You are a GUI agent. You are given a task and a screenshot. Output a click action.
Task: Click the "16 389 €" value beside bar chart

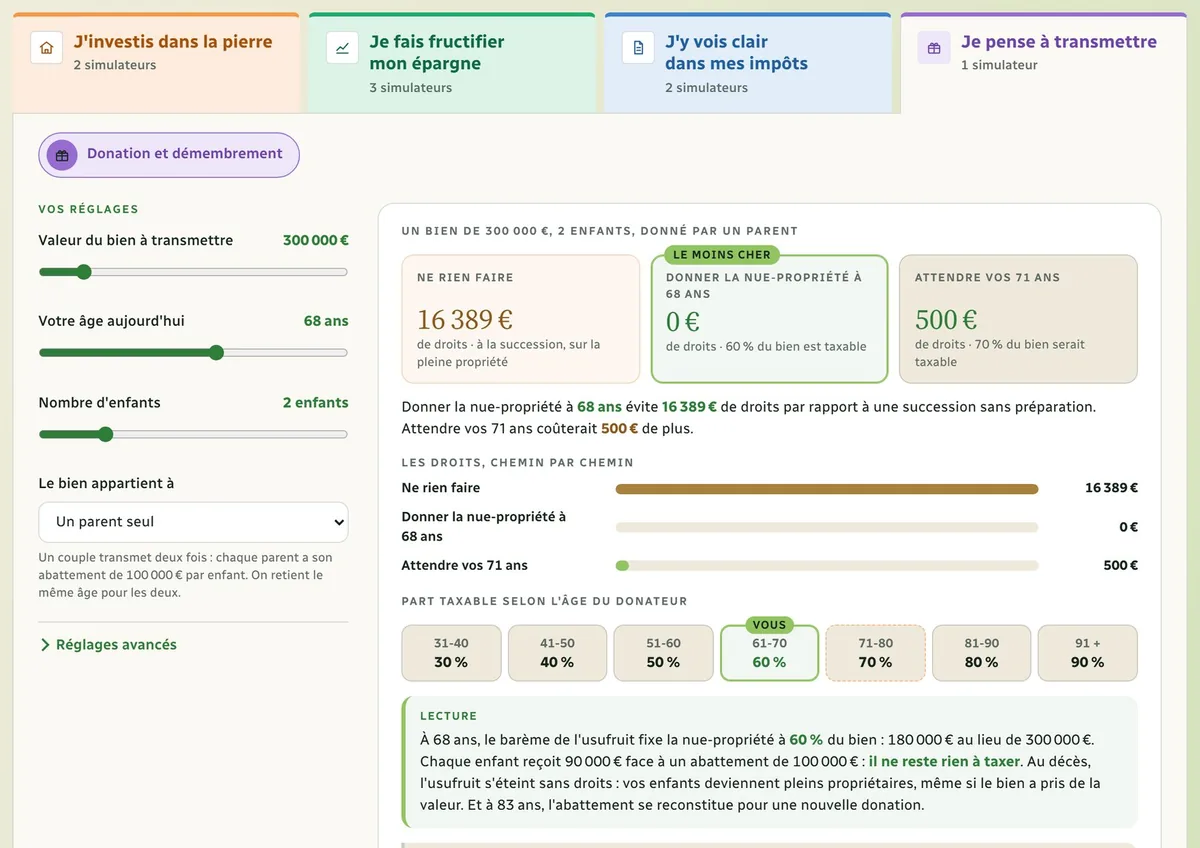pos(1111,488)
